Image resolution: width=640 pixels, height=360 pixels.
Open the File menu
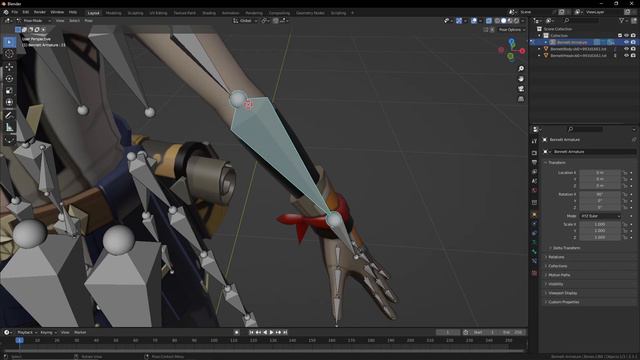click(15, 12)
